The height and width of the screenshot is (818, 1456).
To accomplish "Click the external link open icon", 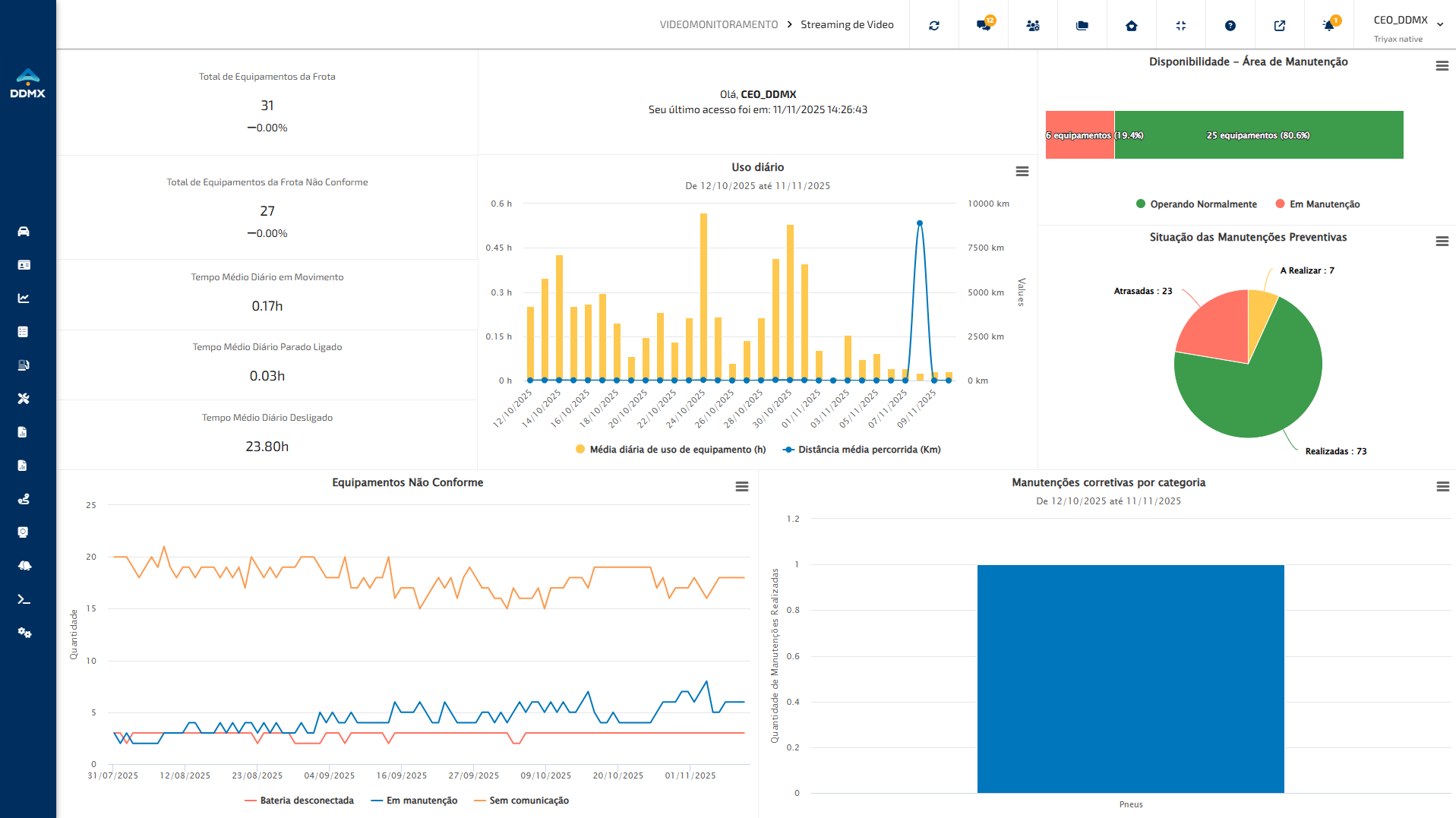I will (1280, 26).
